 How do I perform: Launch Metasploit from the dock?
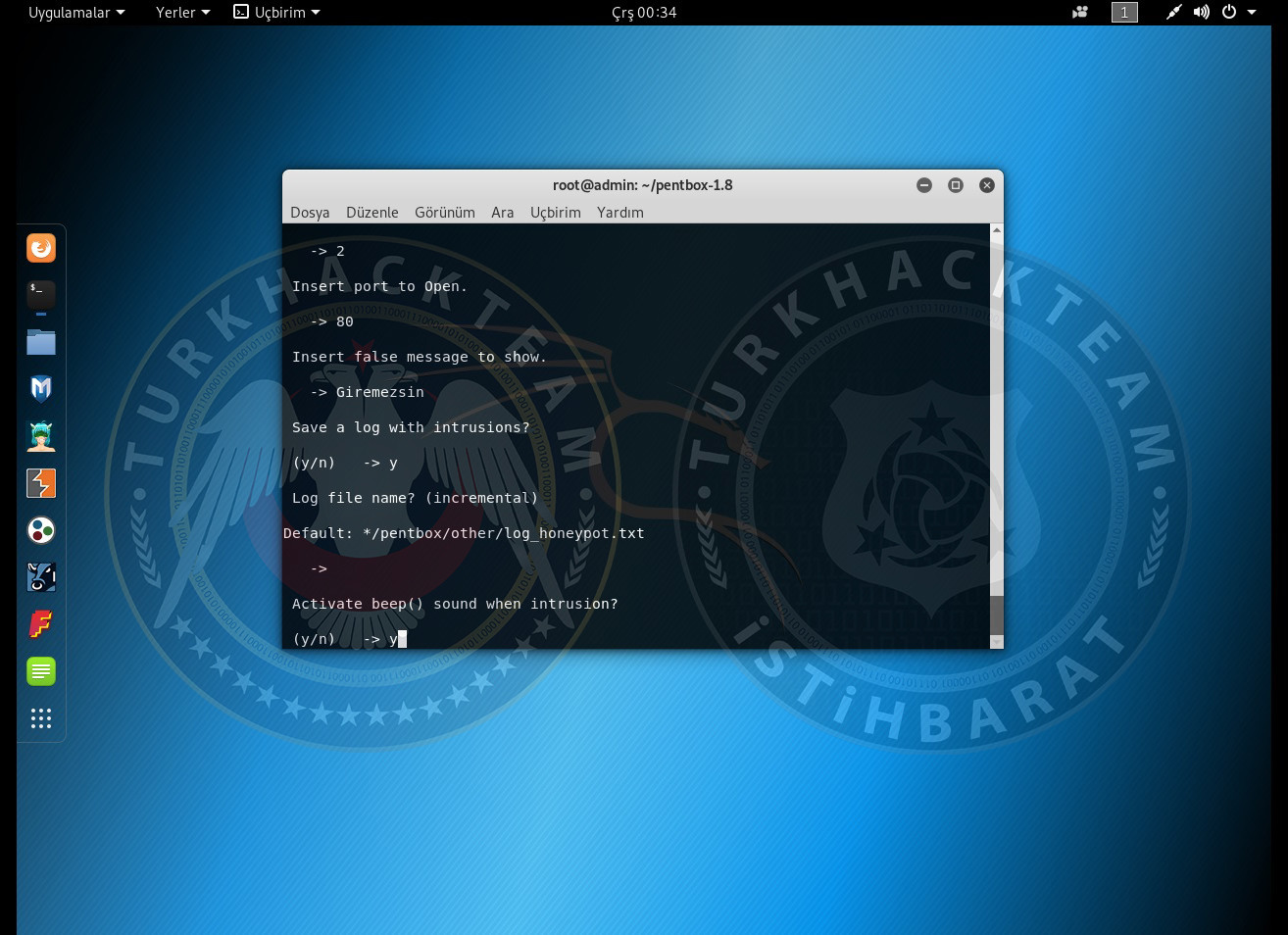(41, 389)
